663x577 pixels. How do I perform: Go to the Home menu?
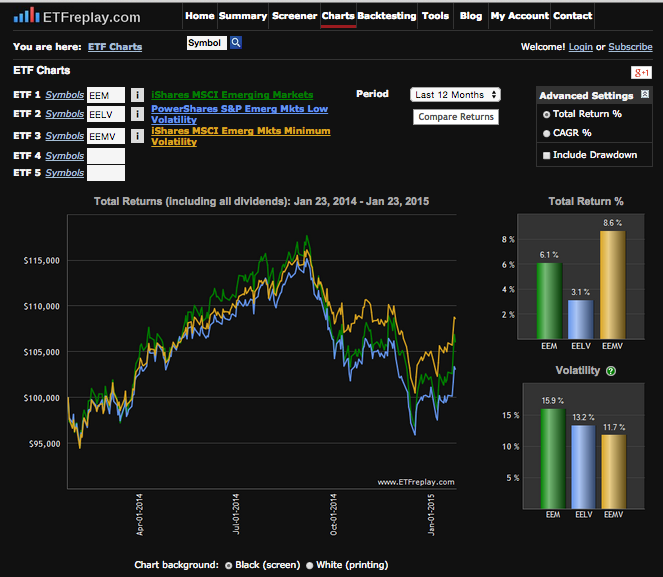point(200,16)
